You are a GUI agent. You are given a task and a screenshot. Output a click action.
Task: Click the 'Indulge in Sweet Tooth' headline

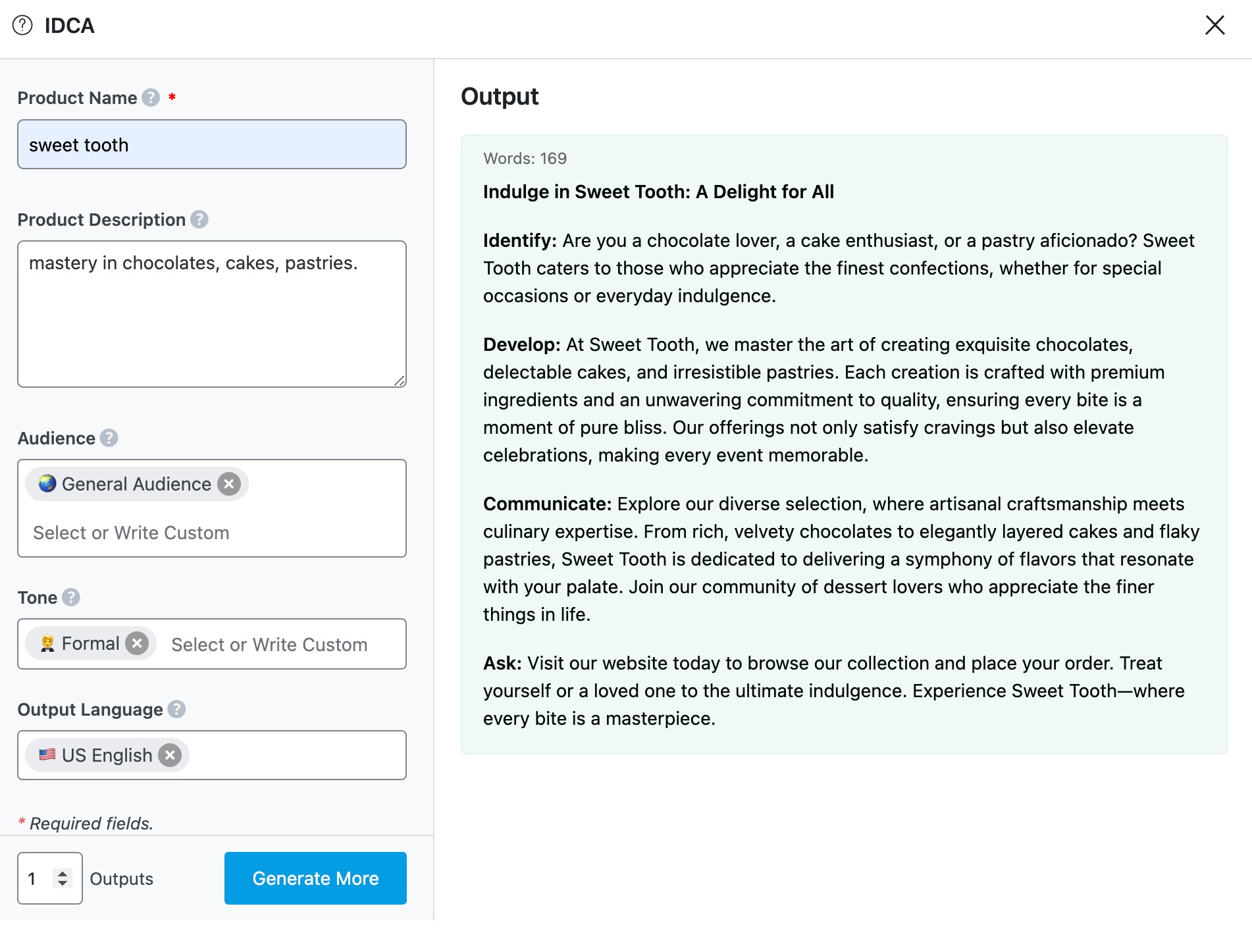(658, 192)
